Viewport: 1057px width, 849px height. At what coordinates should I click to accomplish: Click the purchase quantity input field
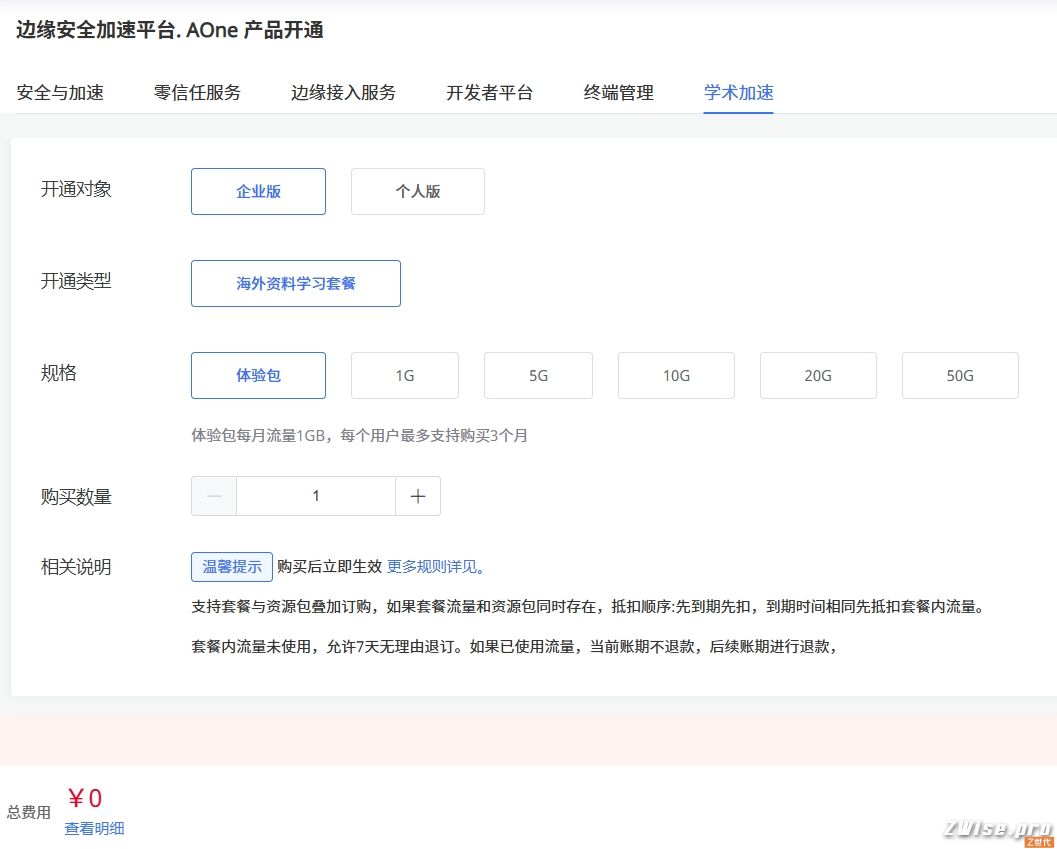(315, 496)
